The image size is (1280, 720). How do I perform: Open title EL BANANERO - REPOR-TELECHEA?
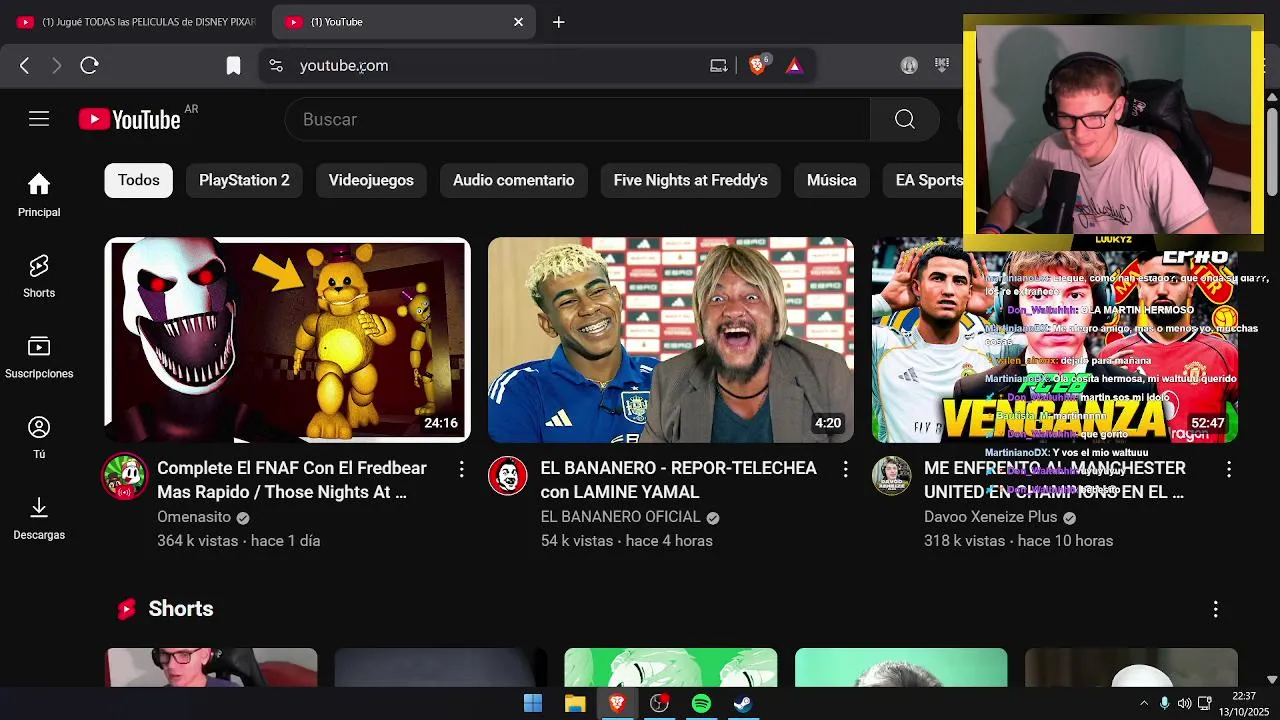(679, 480)
